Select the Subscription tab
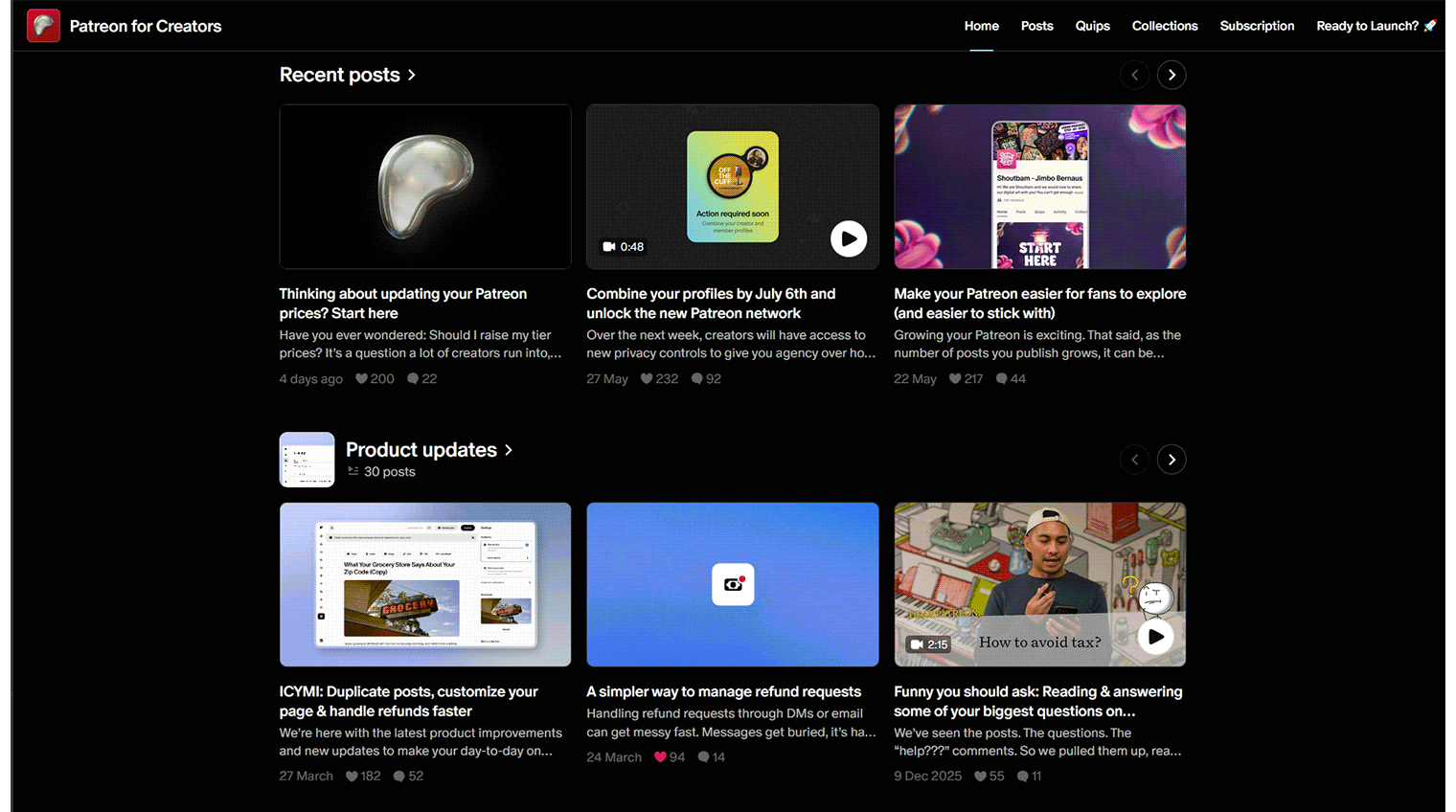The image size is (1456, 812). point(1257,26)
